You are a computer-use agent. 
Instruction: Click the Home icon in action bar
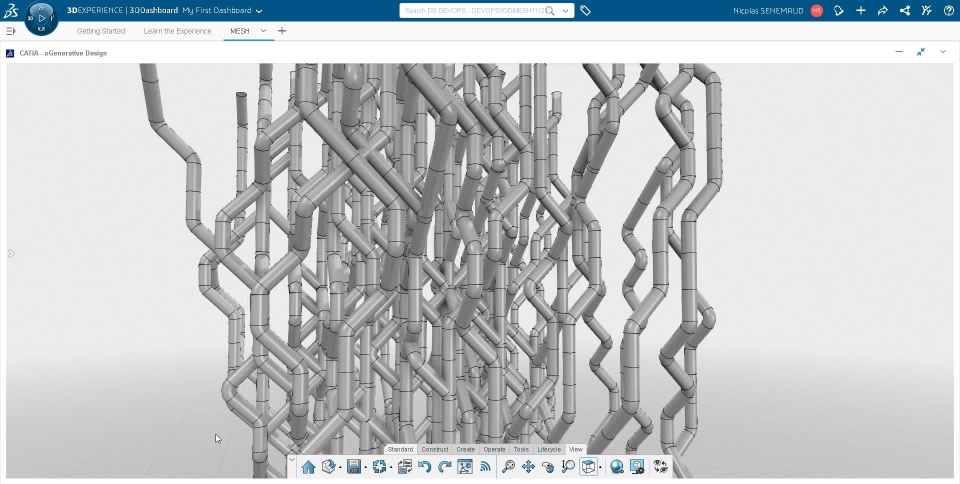tap(308, 467)
